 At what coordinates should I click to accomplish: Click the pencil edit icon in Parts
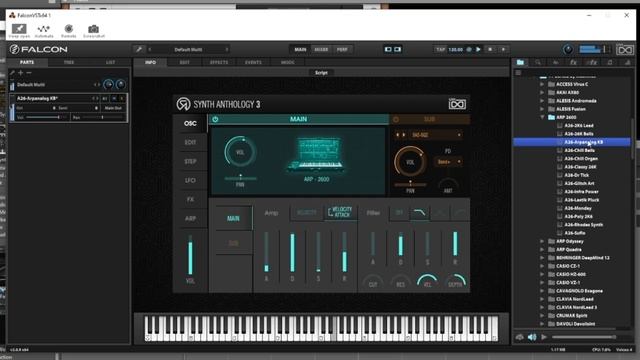point(12,73)
